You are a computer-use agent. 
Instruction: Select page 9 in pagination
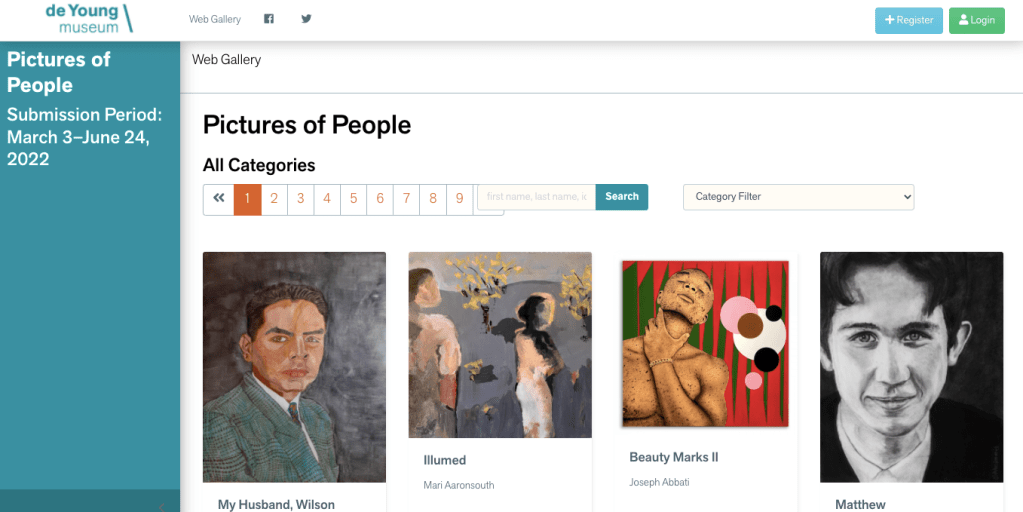[x=459, y=199]
